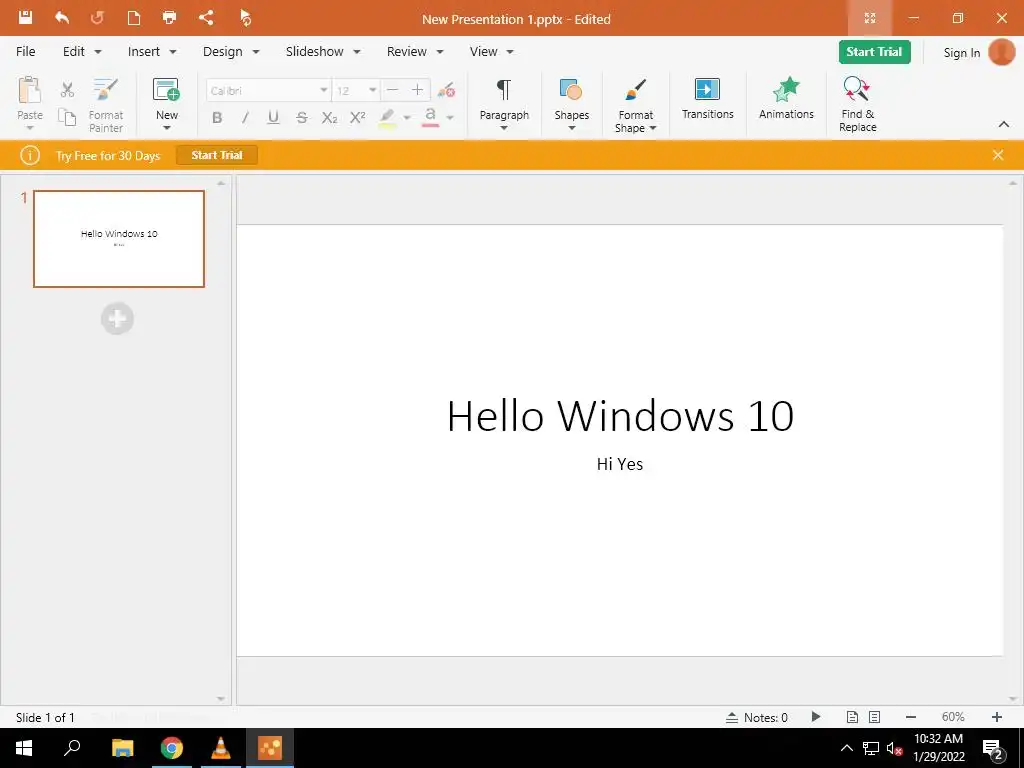1024x768 pixels.
Task: Expand highlight color dropdown arrow
Action: 407,118
